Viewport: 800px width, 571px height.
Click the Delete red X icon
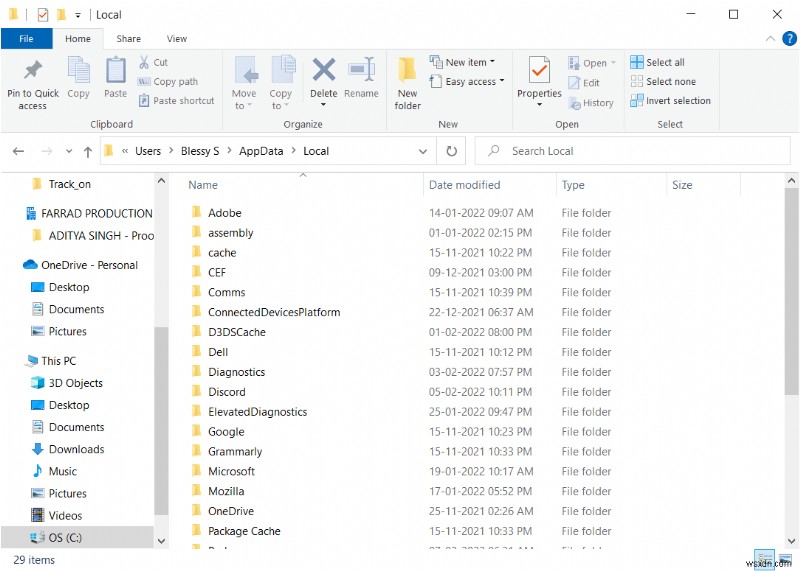[x=323, y=69]
